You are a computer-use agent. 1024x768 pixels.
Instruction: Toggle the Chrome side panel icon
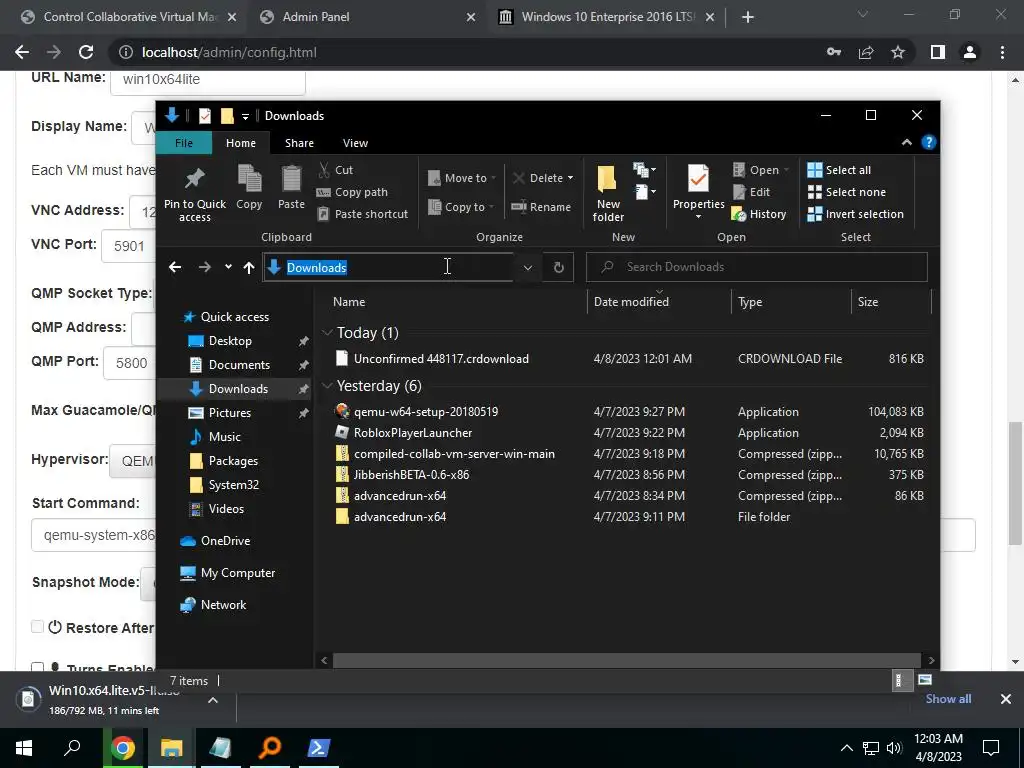pos(938,52)
